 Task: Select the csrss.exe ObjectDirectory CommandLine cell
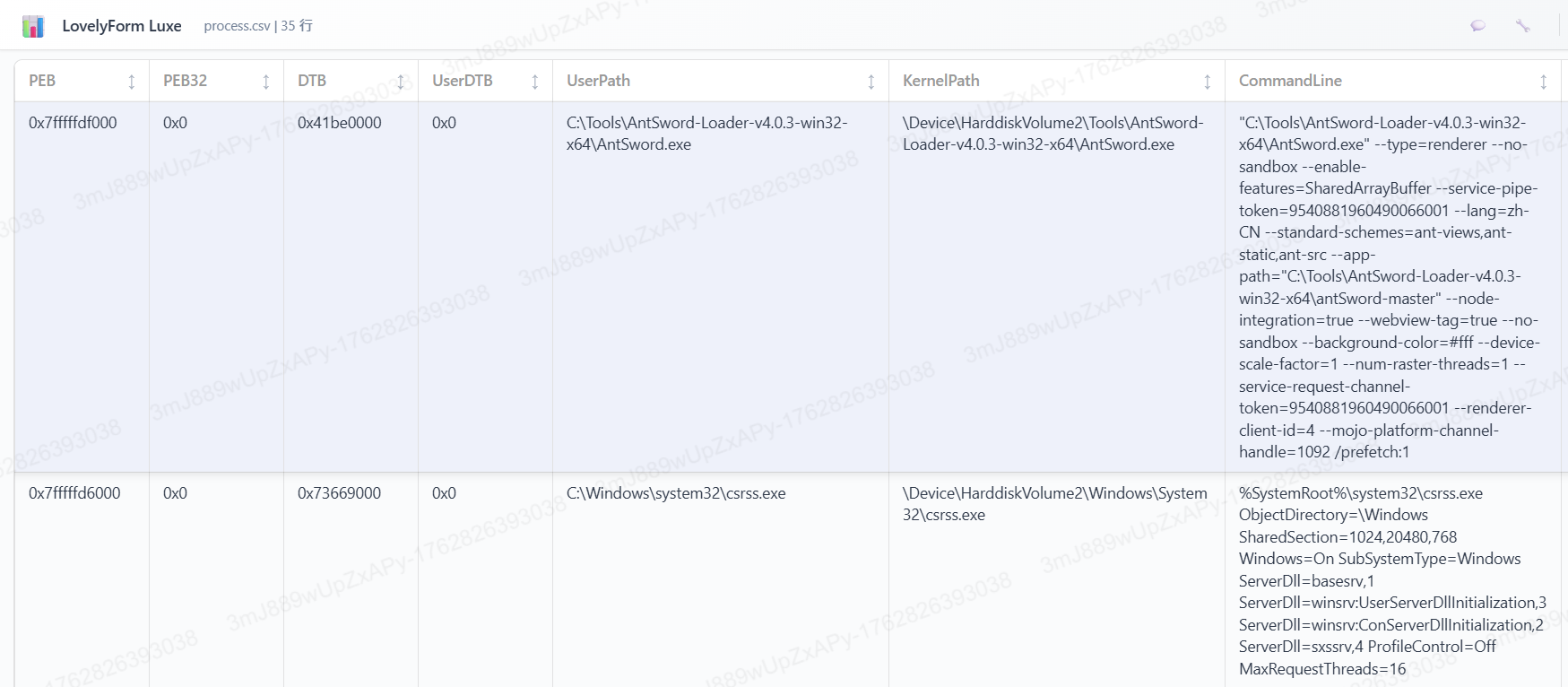(1392, 581)
